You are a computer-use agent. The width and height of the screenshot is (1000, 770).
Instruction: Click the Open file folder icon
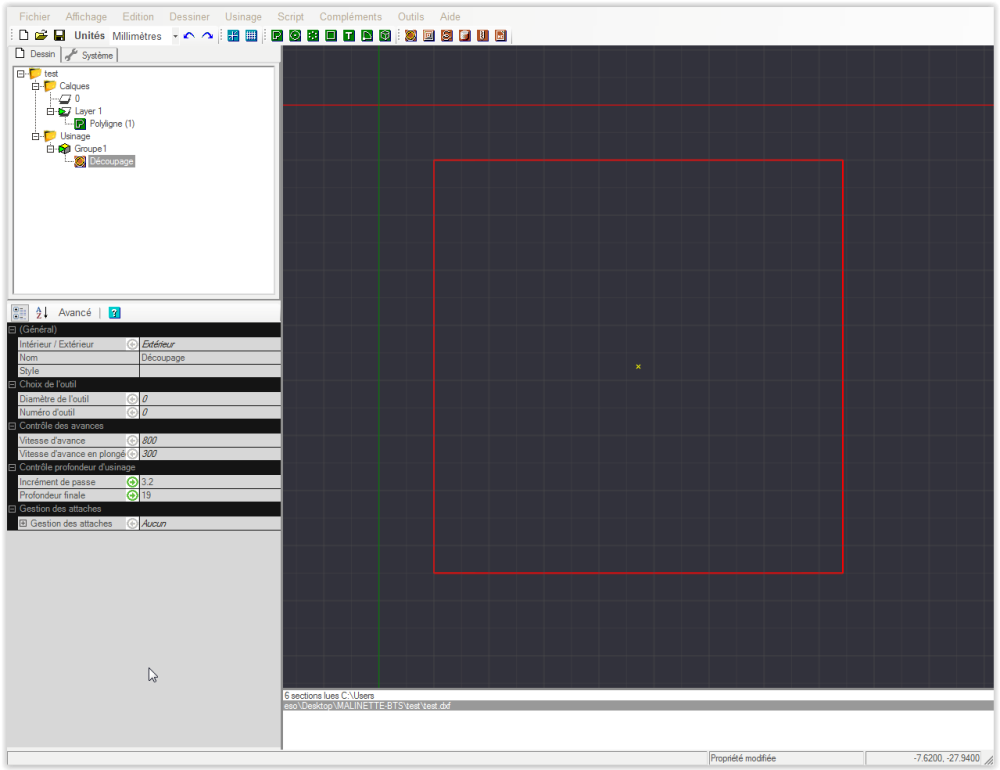41,35
